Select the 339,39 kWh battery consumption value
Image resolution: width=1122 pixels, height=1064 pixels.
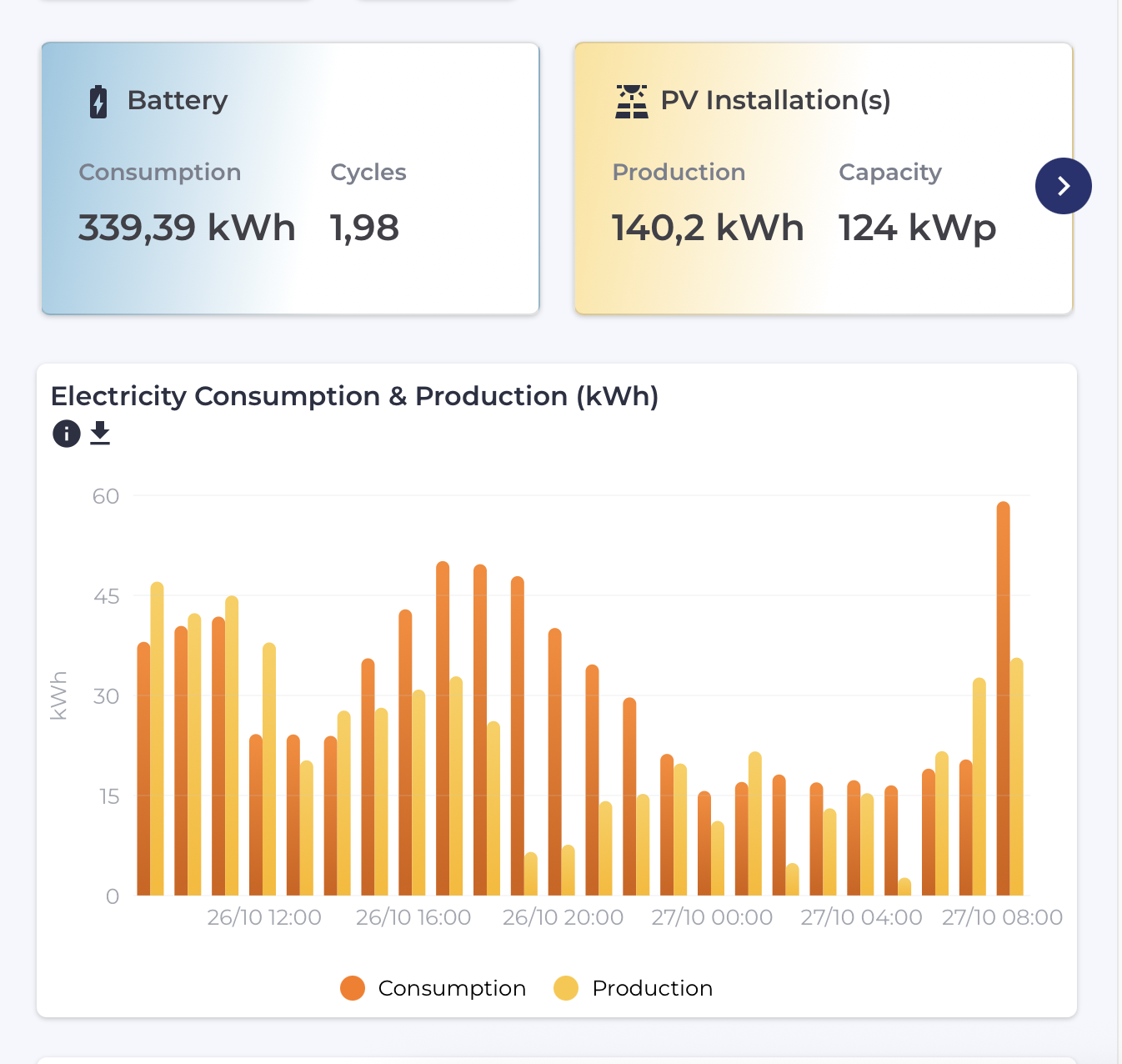187,228
